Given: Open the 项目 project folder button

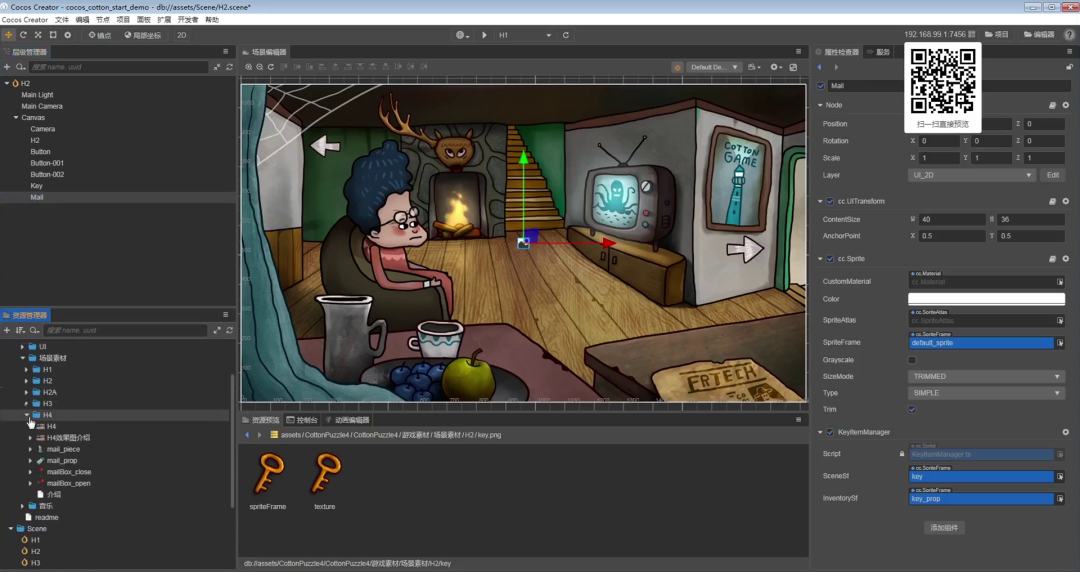Looking at the screenshot, I should pos(997,34).
